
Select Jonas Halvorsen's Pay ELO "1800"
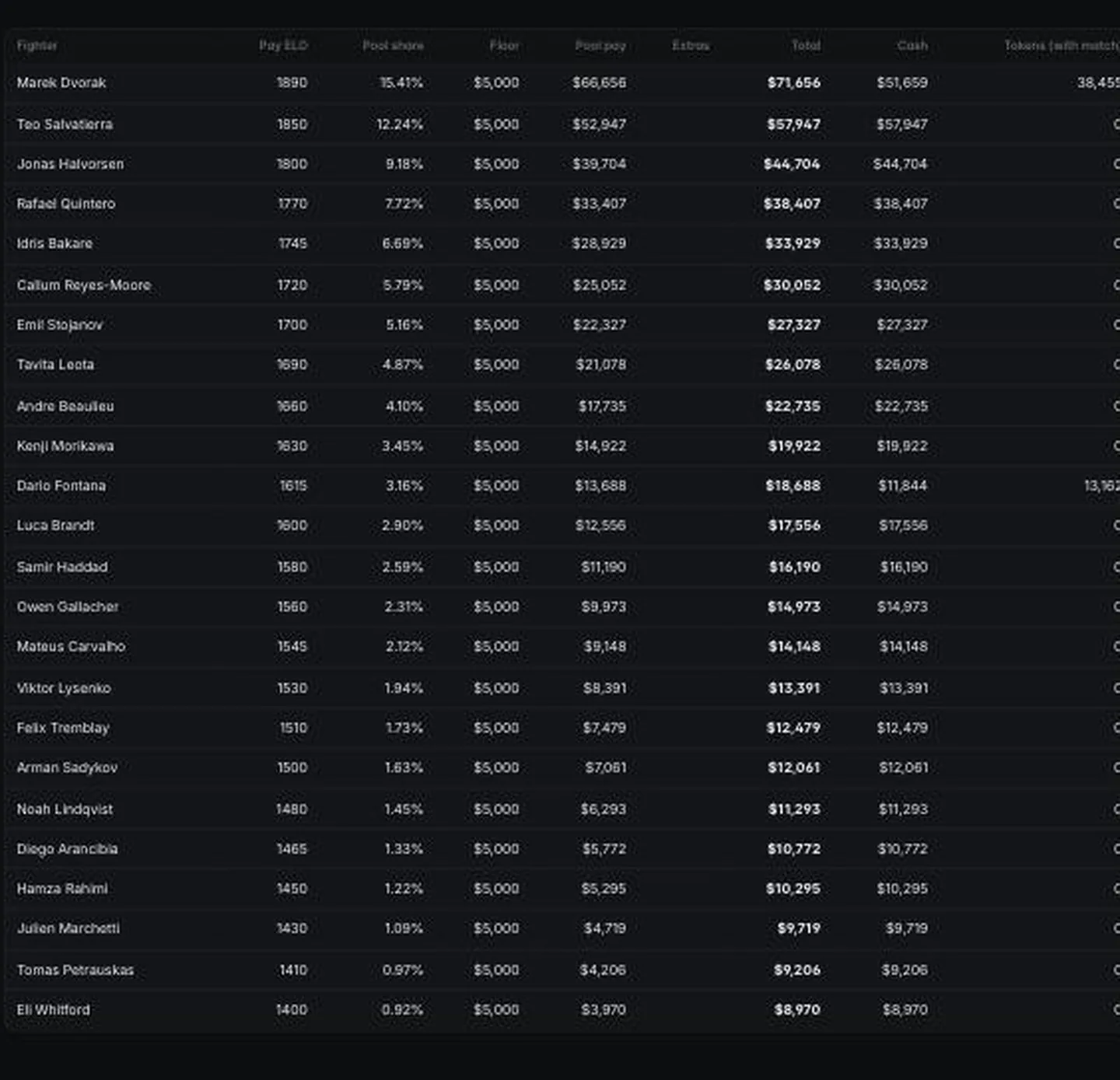pyautogui.click(x=292, y=164)
